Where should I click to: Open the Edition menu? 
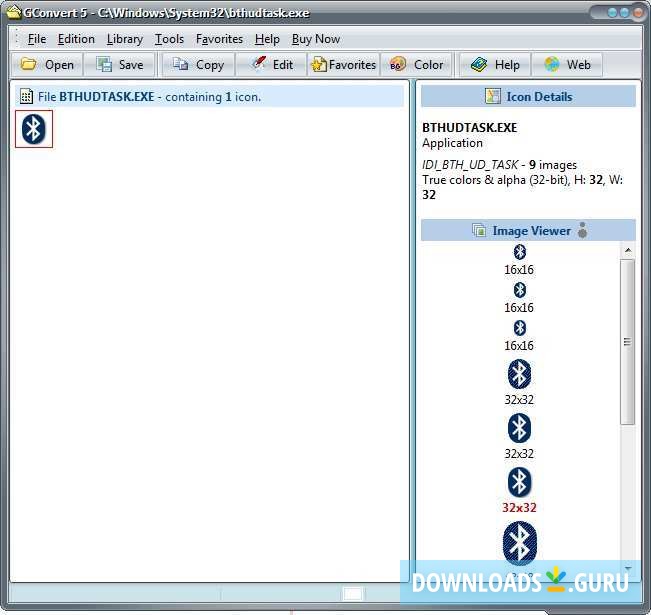pyautogui.click(x=76, y=39)
